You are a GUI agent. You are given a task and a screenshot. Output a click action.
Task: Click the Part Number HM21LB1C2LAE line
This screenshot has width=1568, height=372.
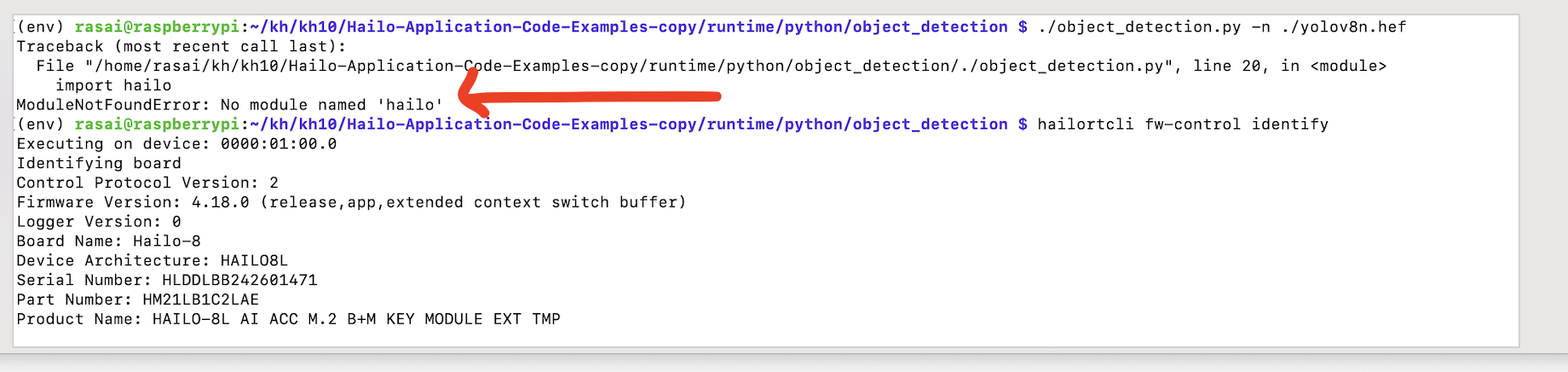click(x=137, y=300)
